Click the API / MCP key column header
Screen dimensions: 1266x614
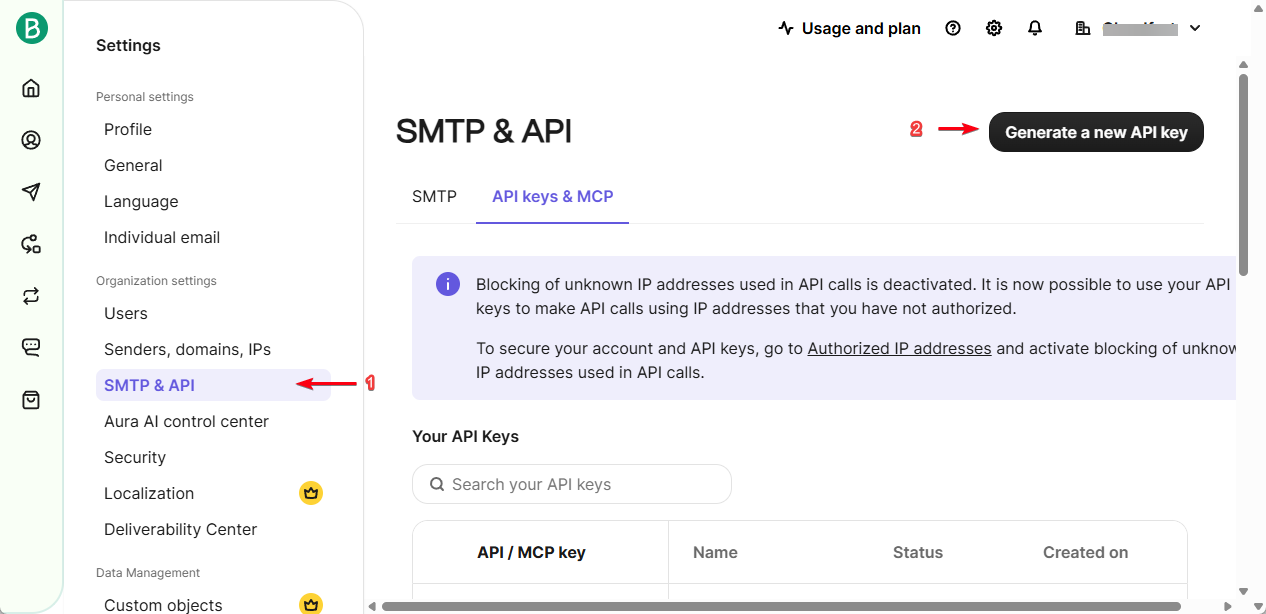531,552
